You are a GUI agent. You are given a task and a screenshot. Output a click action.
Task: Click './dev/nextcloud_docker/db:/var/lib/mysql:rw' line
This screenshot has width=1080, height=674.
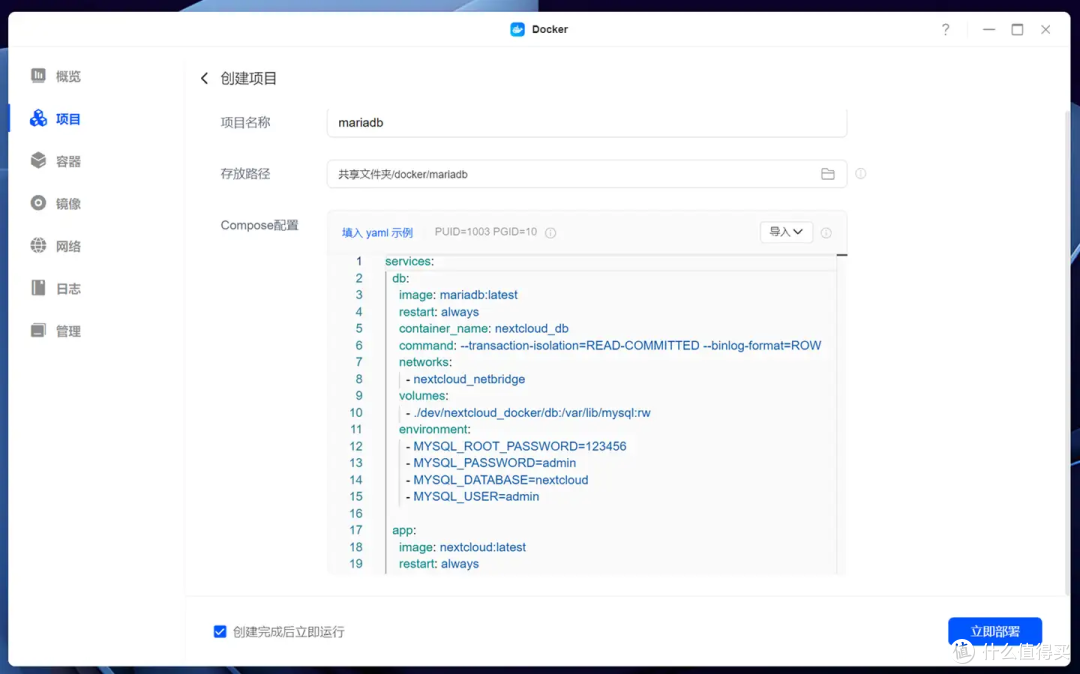click(x=528, y=413)
